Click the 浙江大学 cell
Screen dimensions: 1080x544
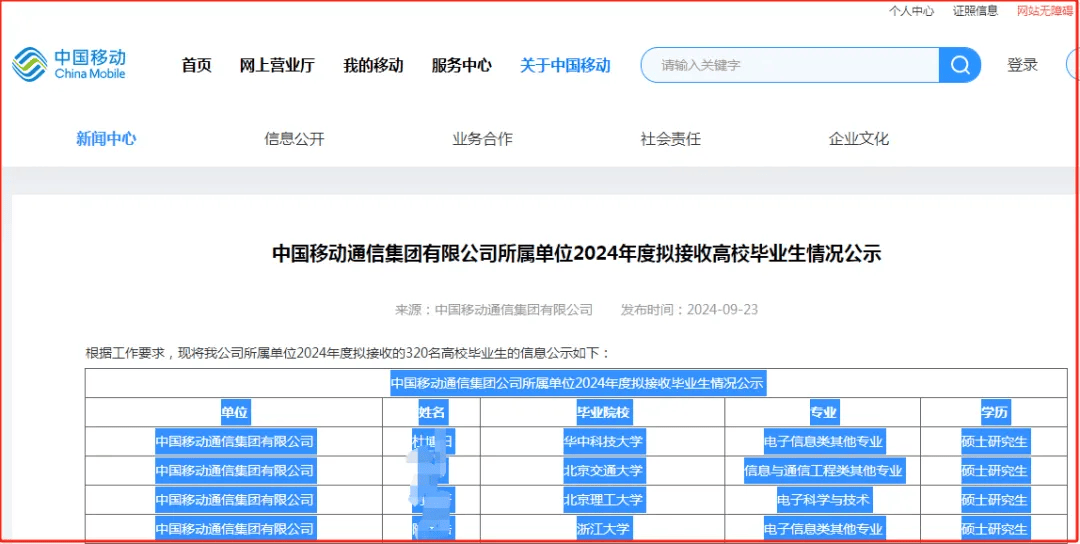(x=603, y=529)
